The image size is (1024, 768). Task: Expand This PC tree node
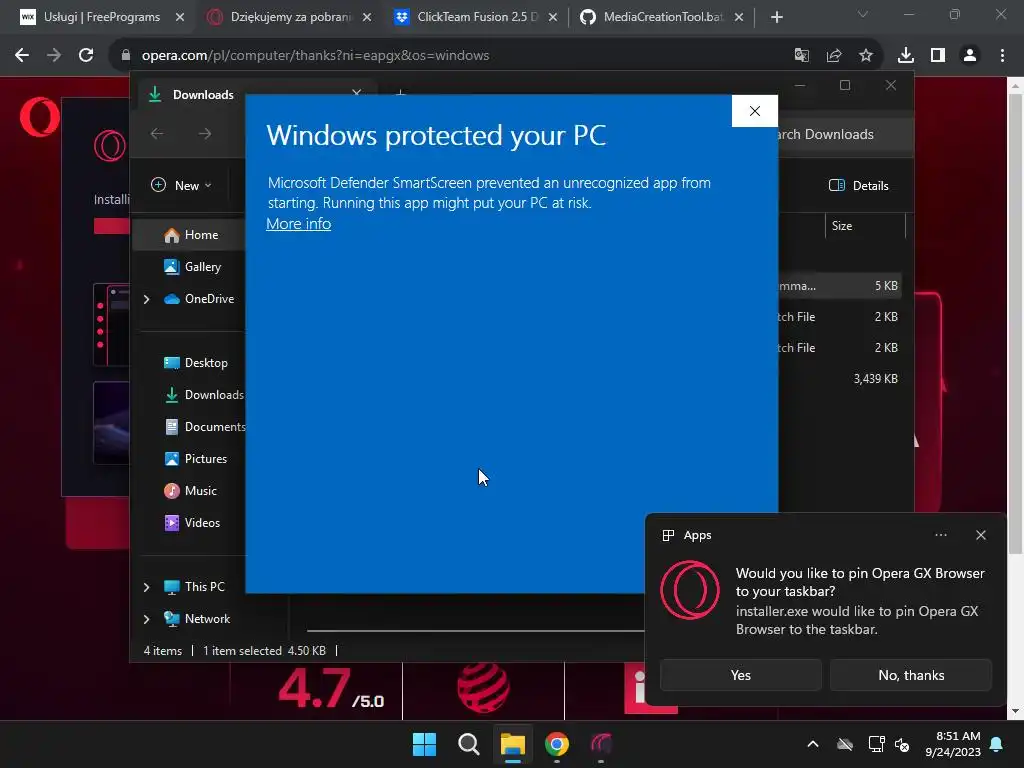[x=146, y=587]
